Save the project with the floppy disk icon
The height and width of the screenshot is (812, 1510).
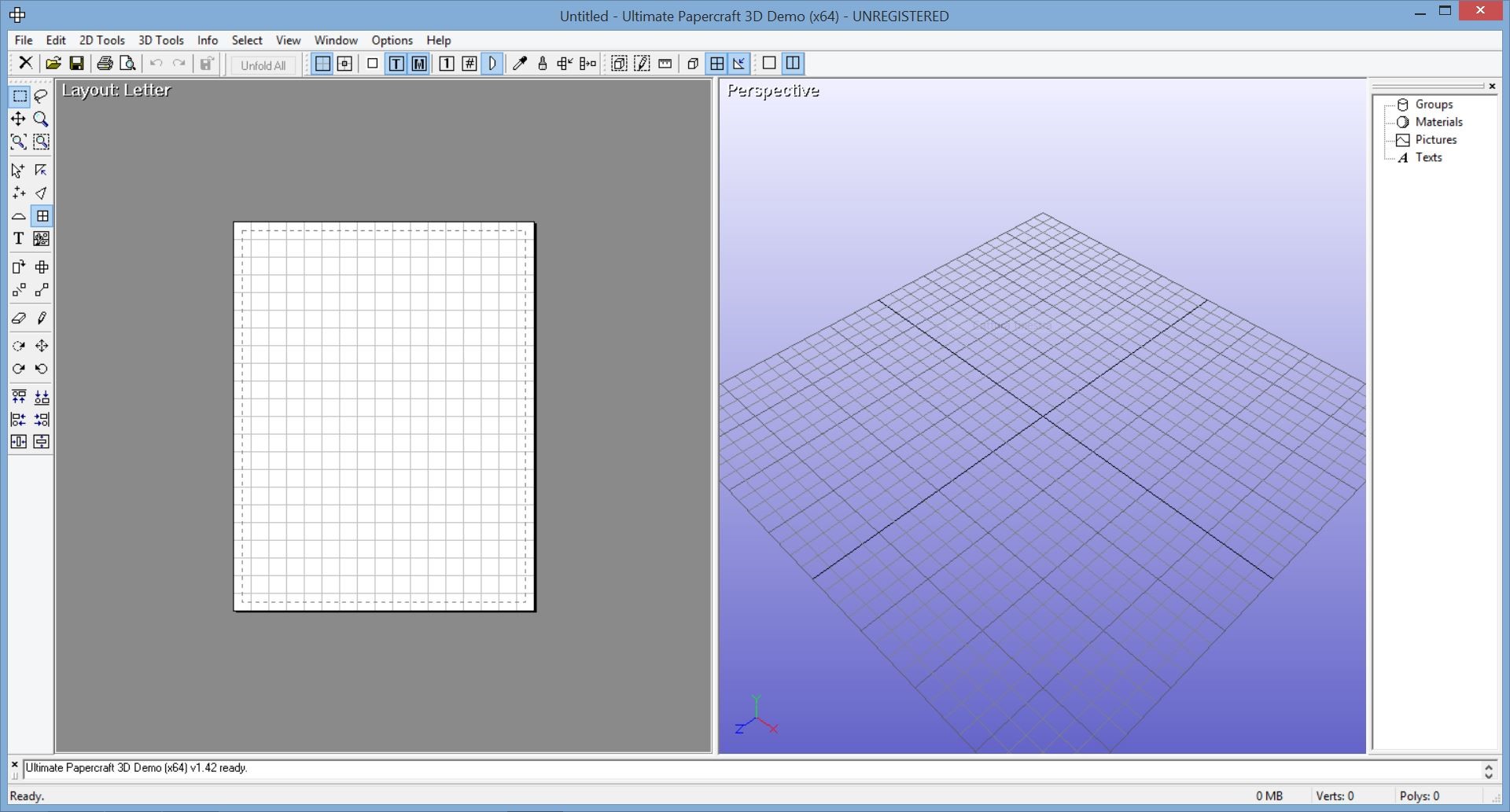(x=76, y=64)
